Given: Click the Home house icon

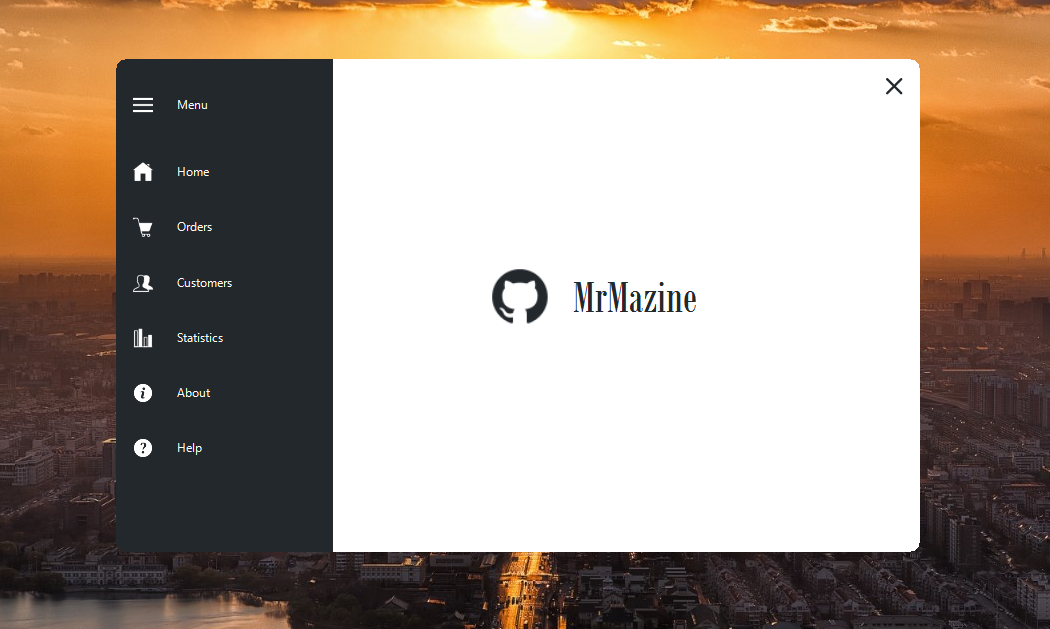Looking at the screenshot, I should click(x=143, y=171).
